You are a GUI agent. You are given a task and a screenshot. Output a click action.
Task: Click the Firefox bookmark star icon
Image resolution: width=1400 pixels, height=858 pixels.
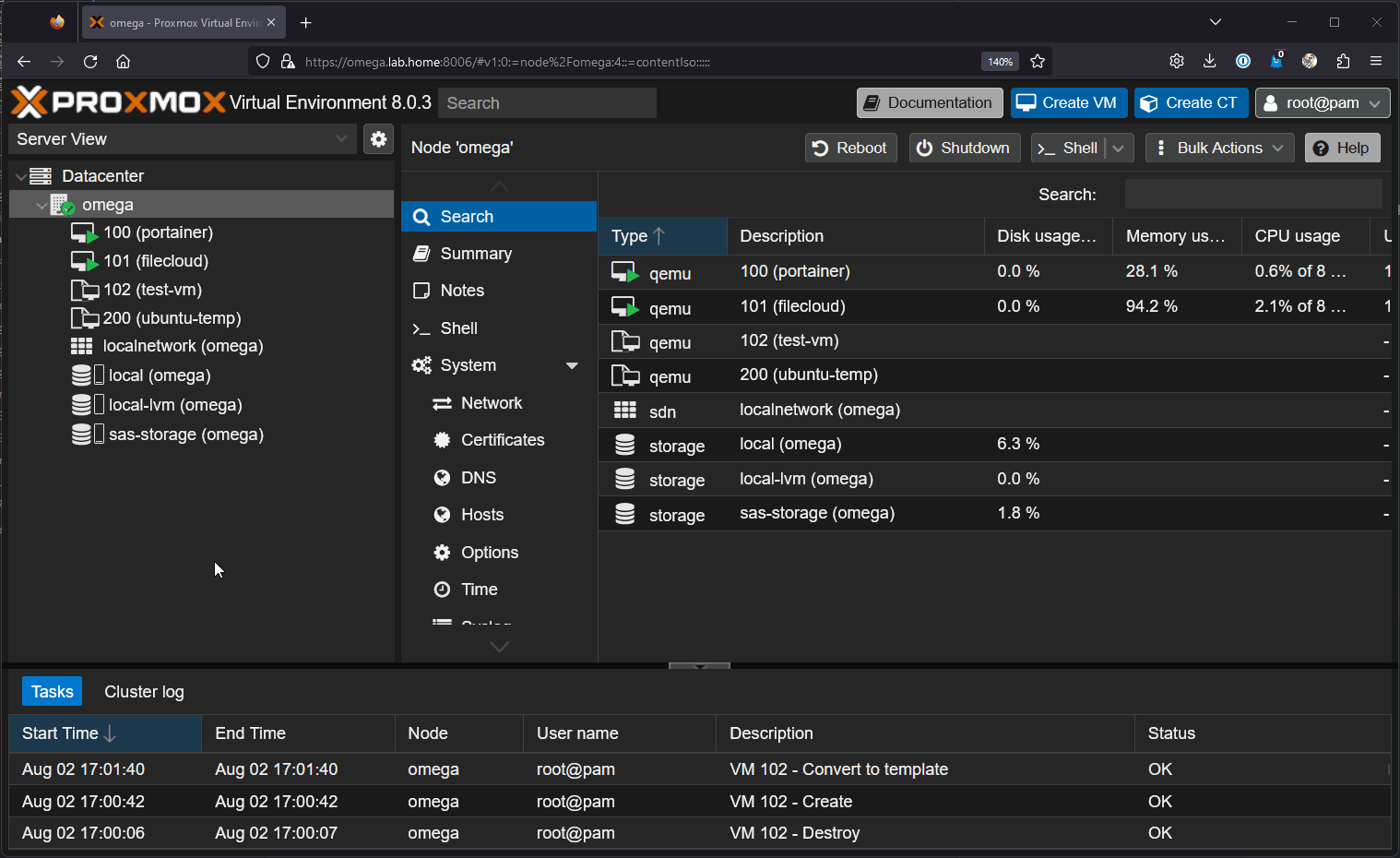(1038, 62)
